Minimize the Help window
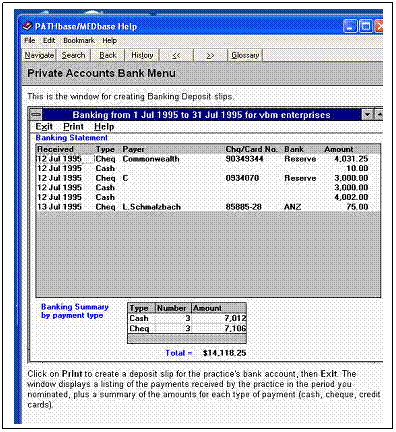This screenshot has width=396, height=432. coord(350,26)
